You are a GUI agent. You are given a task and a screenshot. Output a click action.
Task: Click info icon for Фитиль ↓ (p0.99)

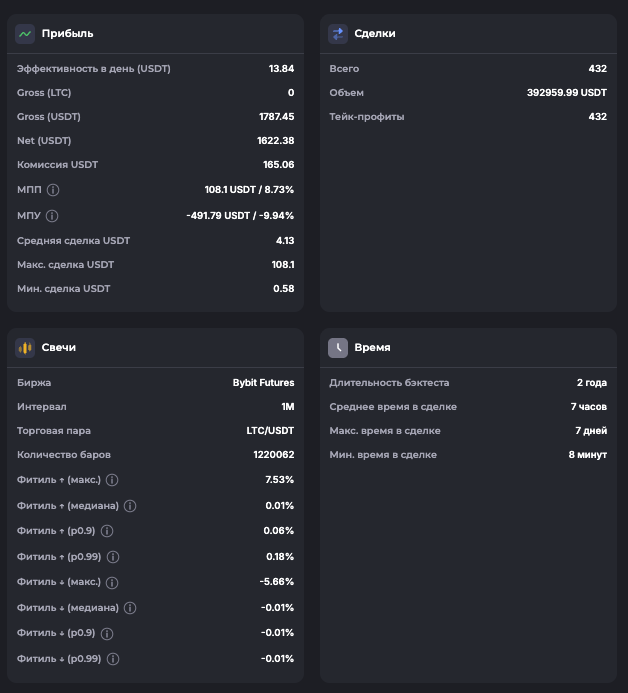[x=113, y=659]
